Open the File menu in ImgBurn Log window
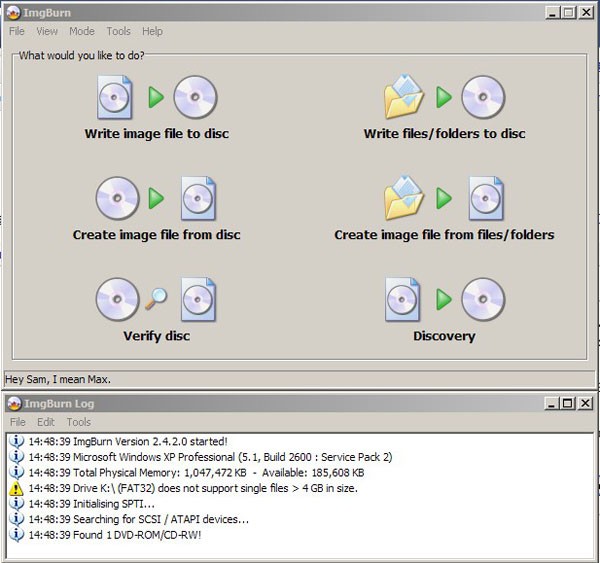600x563 pixels. pyautogui.click(x=18, y=422)
